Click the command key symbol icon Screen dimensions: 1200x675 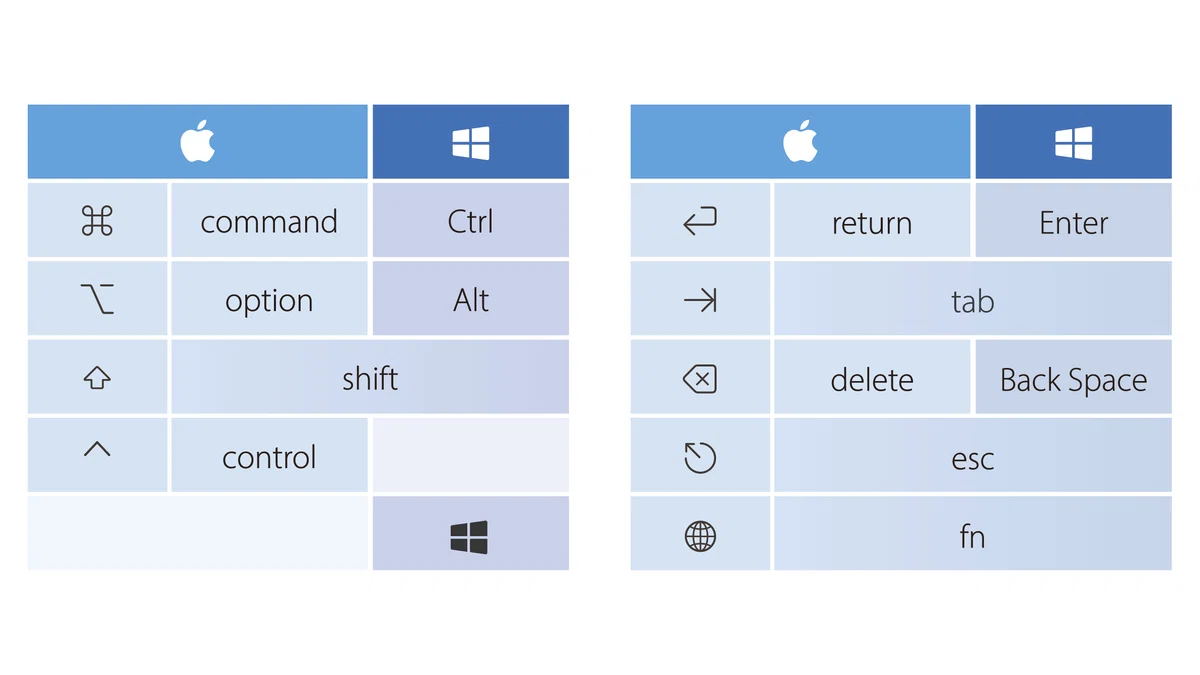97,221
